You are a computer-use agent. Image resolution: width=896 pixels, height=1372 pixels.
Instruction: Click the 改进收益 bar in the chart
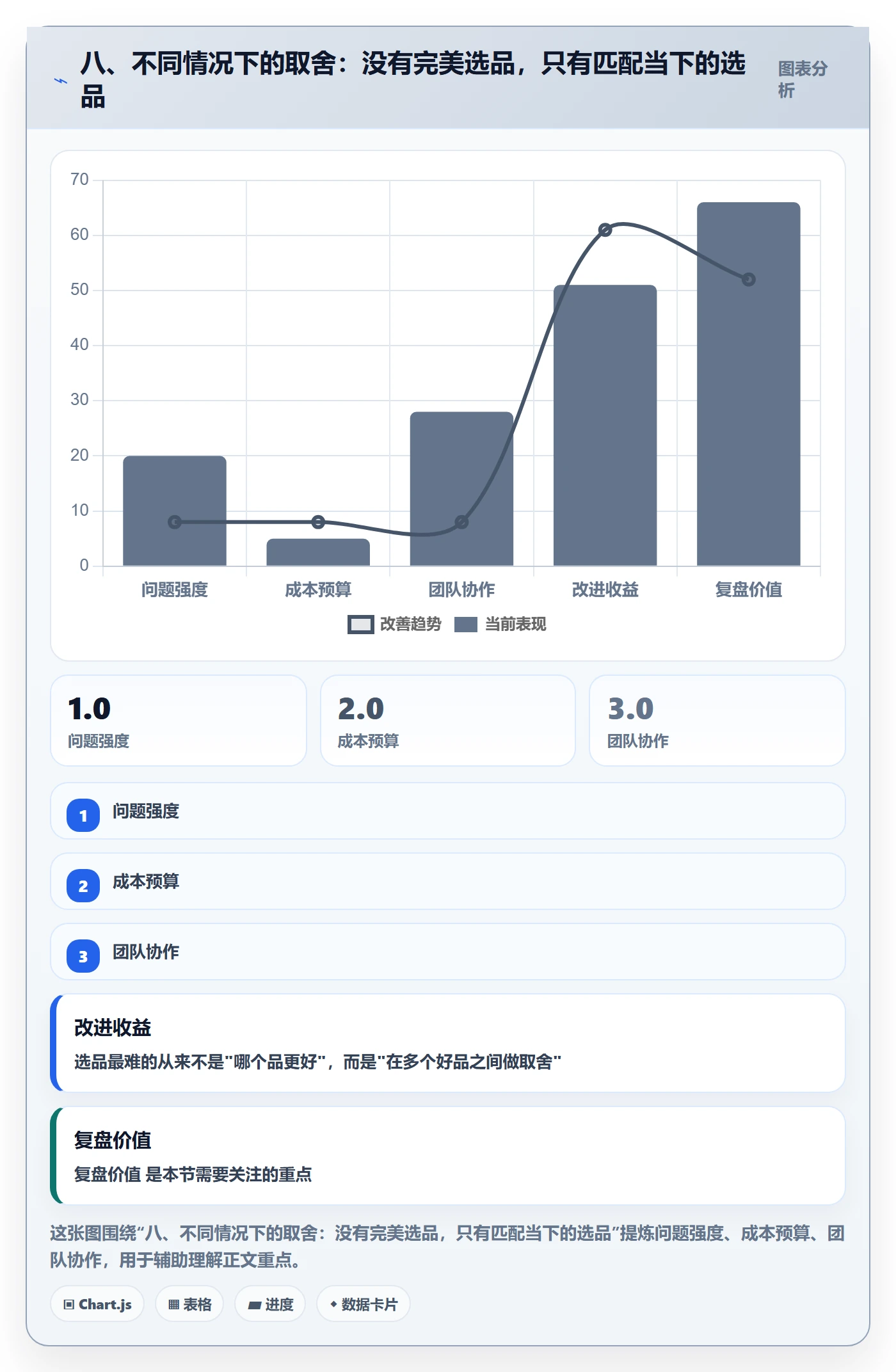(605, 426)
